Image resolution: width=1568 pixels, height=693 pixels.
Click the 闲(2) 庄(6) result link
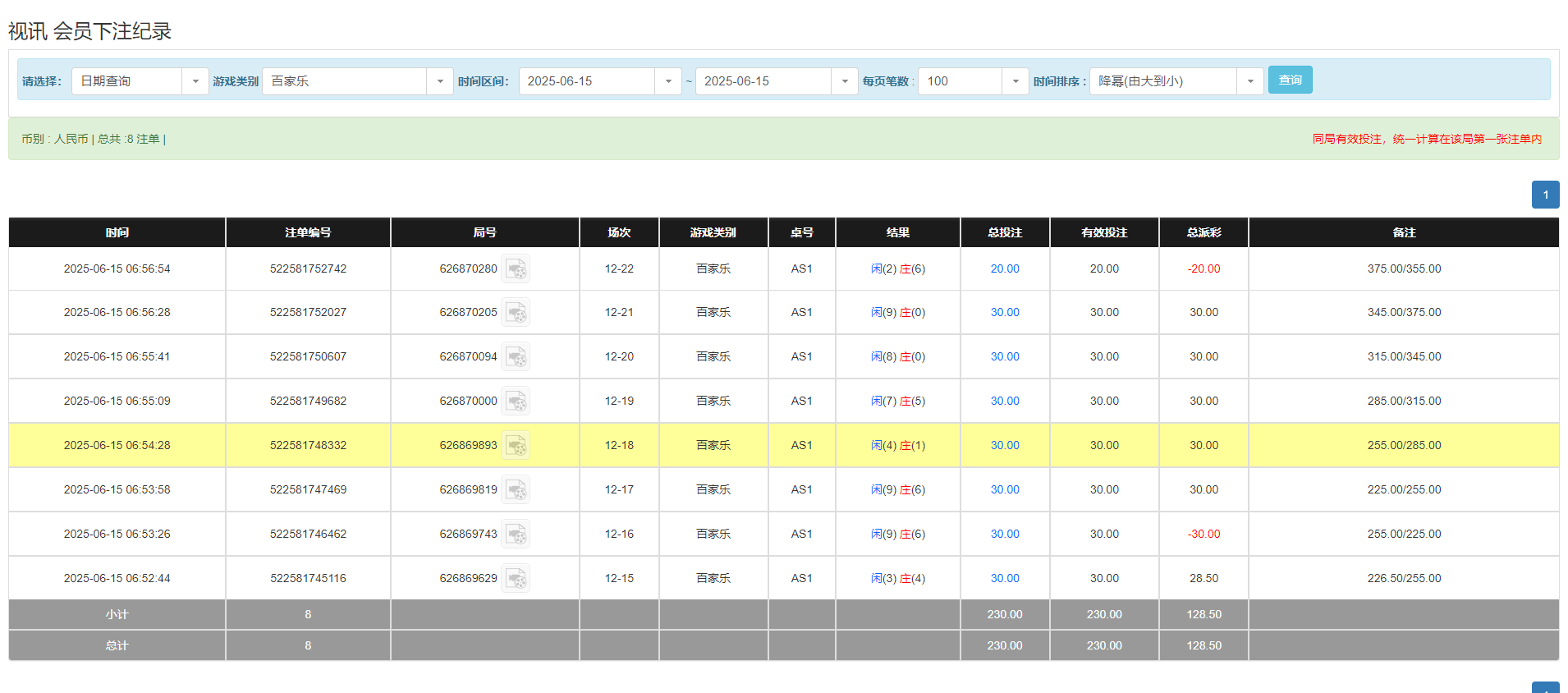[897, 269]
